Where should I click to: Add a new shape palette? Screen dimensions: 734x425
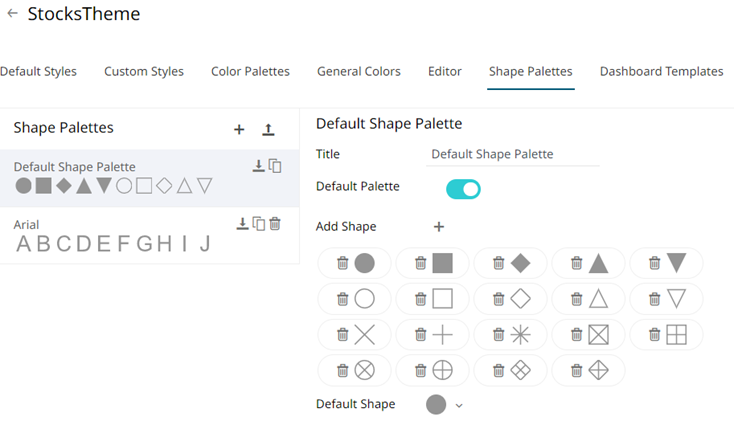(x=239, y=129)
